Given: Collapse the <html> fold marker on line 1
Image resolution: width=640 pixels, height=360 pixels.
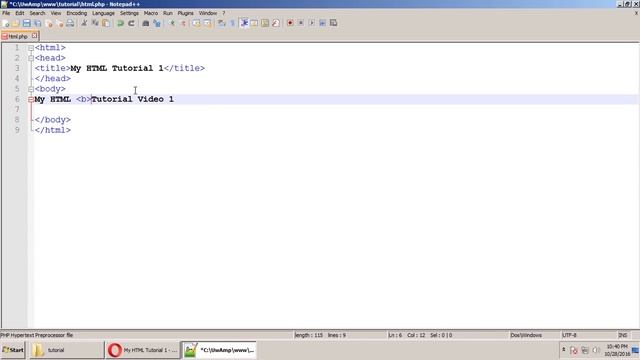Looking at the screenshot, I should coord(31,48).
